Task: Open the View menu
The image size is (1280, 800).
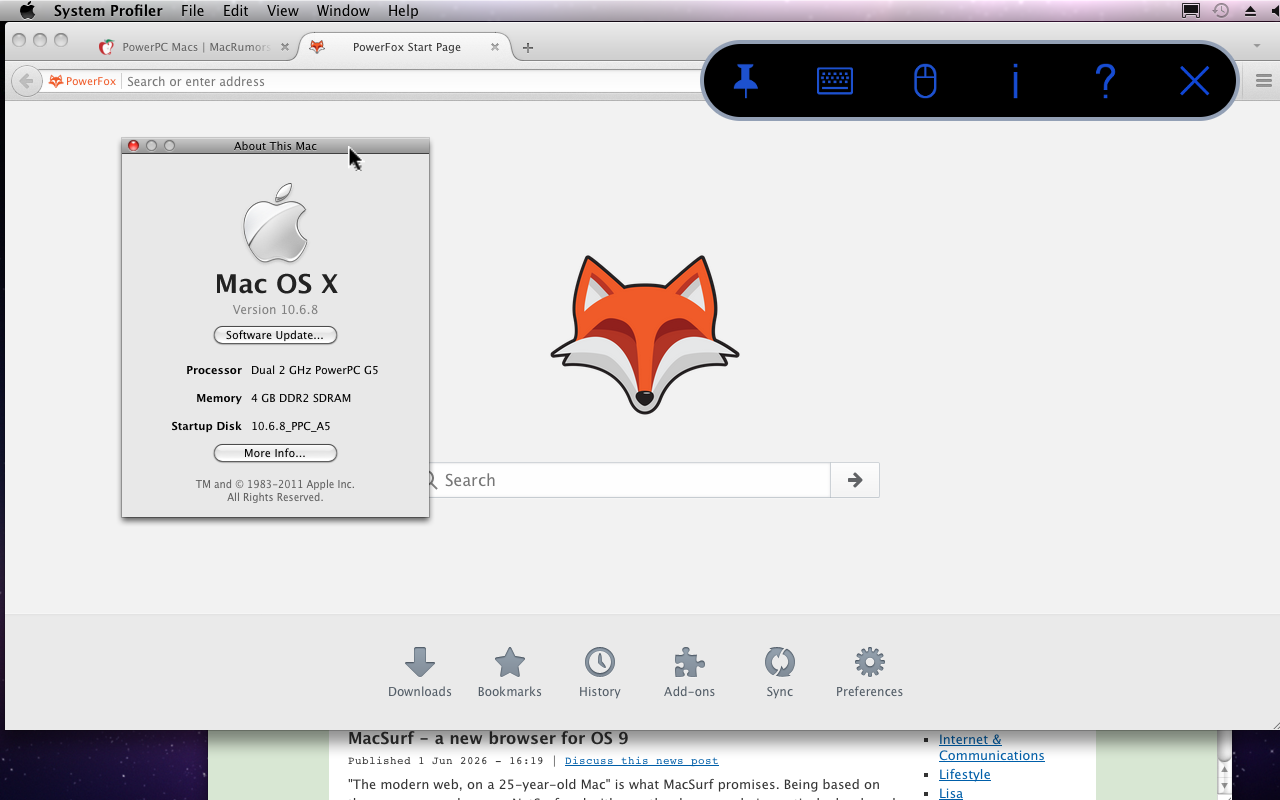Action: click(283, 11)
